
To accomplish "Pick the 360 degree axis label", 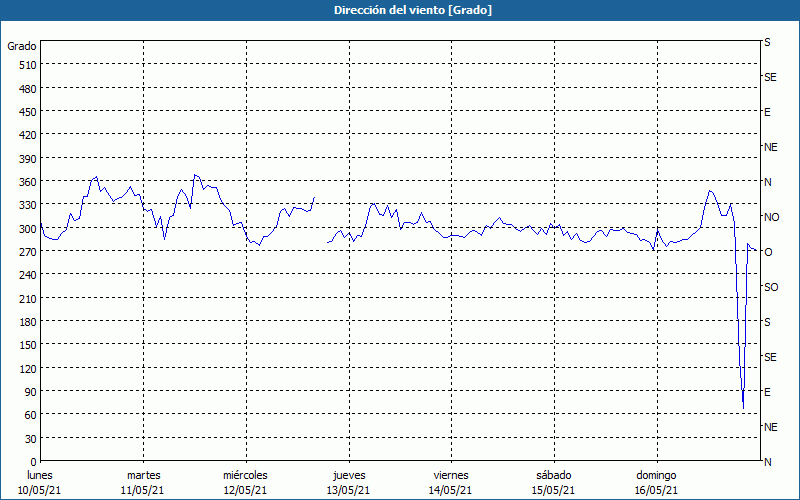I will [28, 182].
